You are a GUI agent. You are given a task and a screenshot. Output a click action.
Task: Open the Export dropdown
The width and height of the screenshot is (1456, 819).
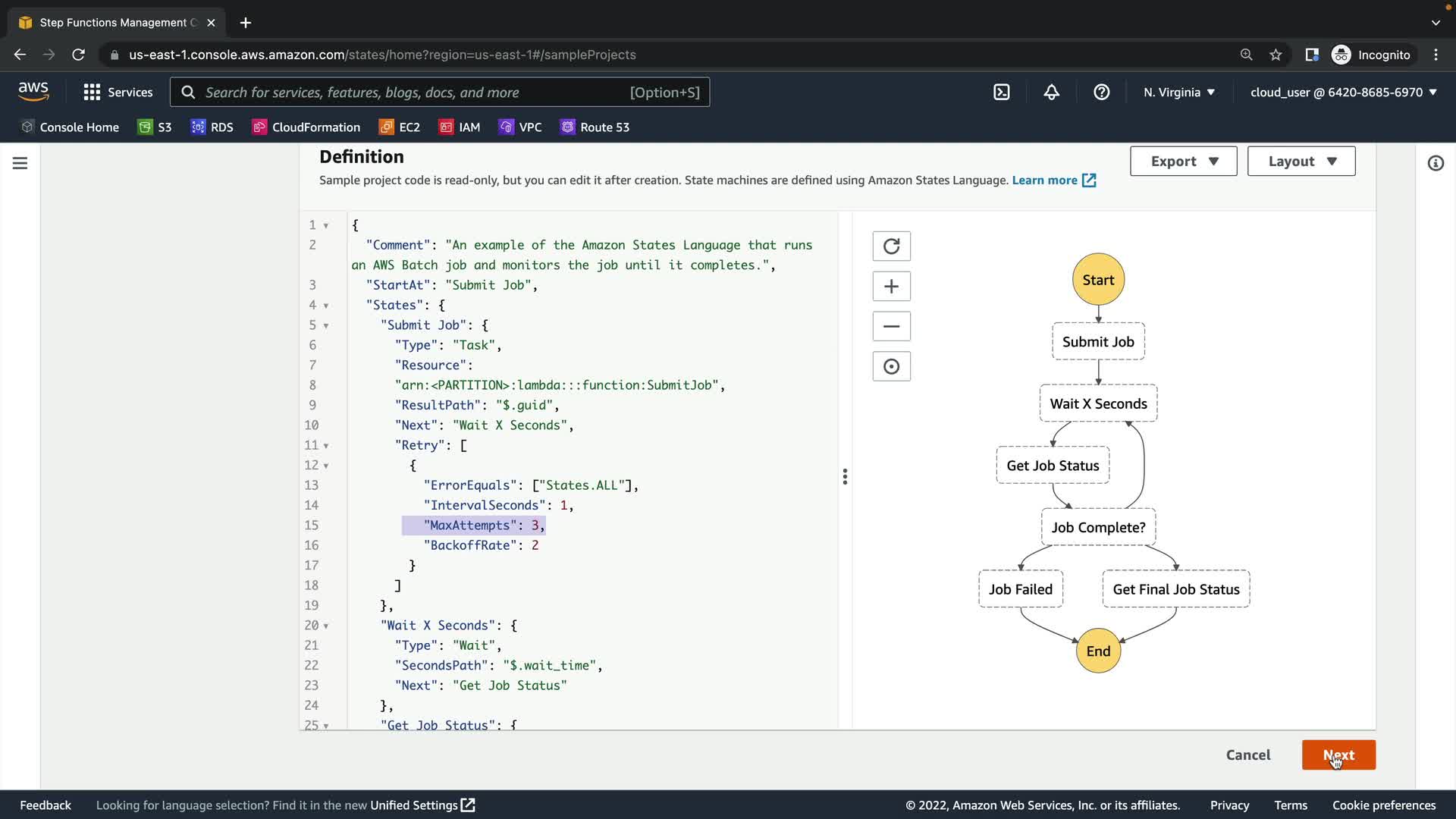(x=1183, y=162)
